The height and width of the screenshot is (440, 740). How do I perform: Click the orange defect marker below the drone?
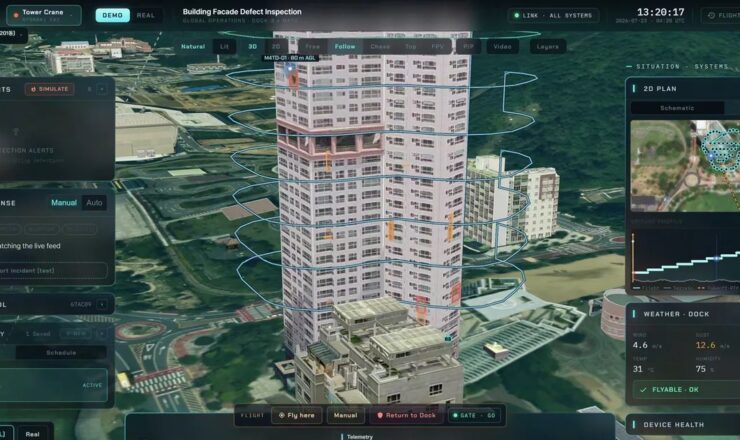[294, 81]
